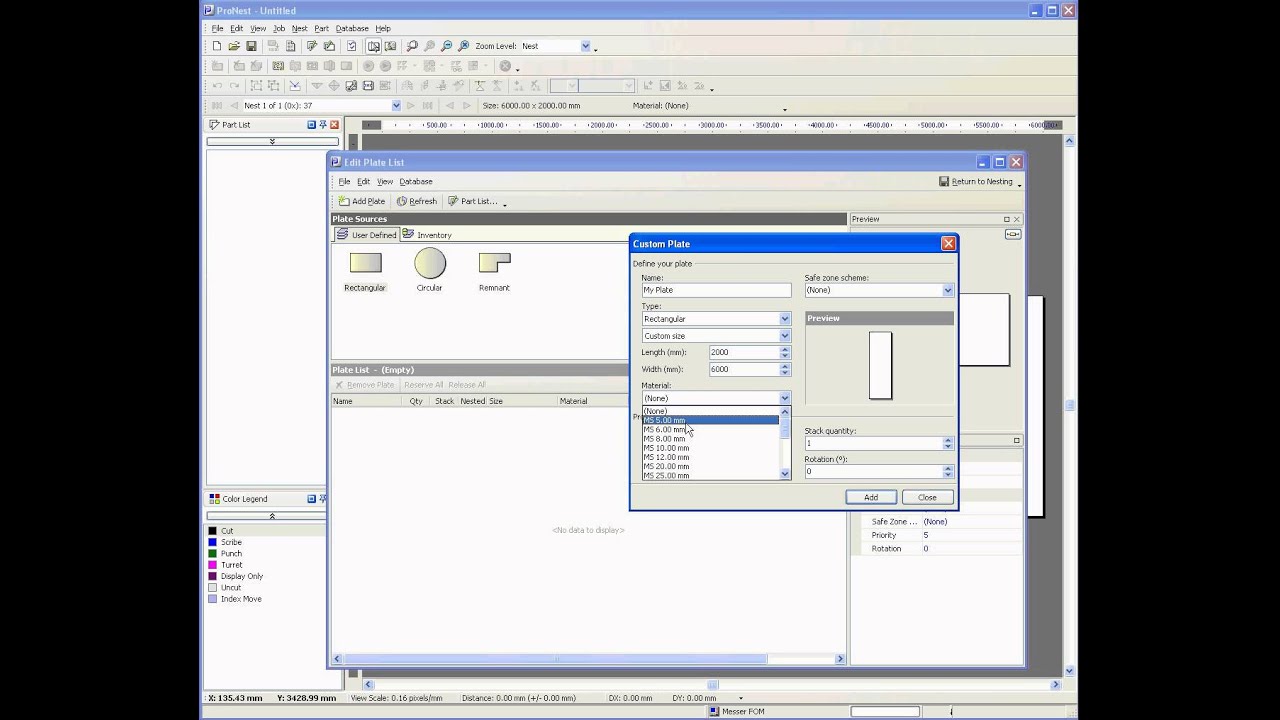Open the Nest 1 of 1 dropdown
Image resolution: width=1280 pixels, height=720 pixels.
coord(396,105)
